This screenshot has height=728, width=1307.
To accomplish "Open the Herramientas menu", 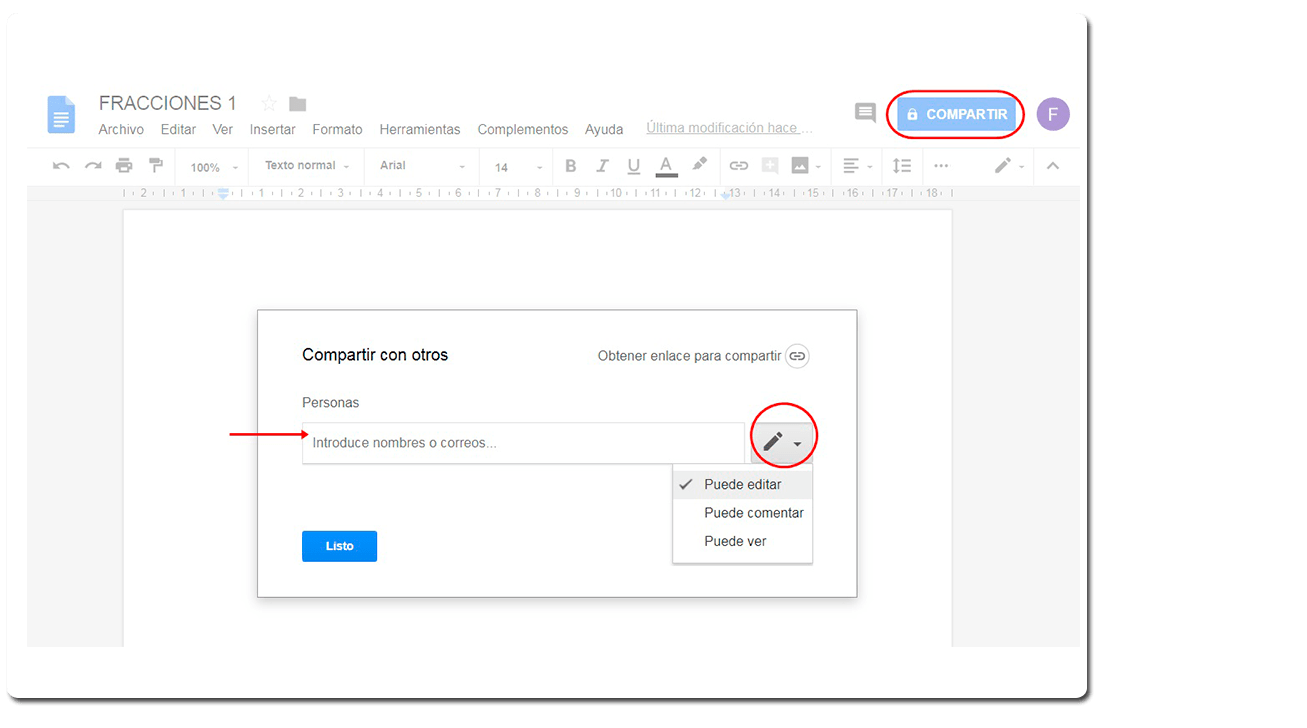I will coord(420,129).
